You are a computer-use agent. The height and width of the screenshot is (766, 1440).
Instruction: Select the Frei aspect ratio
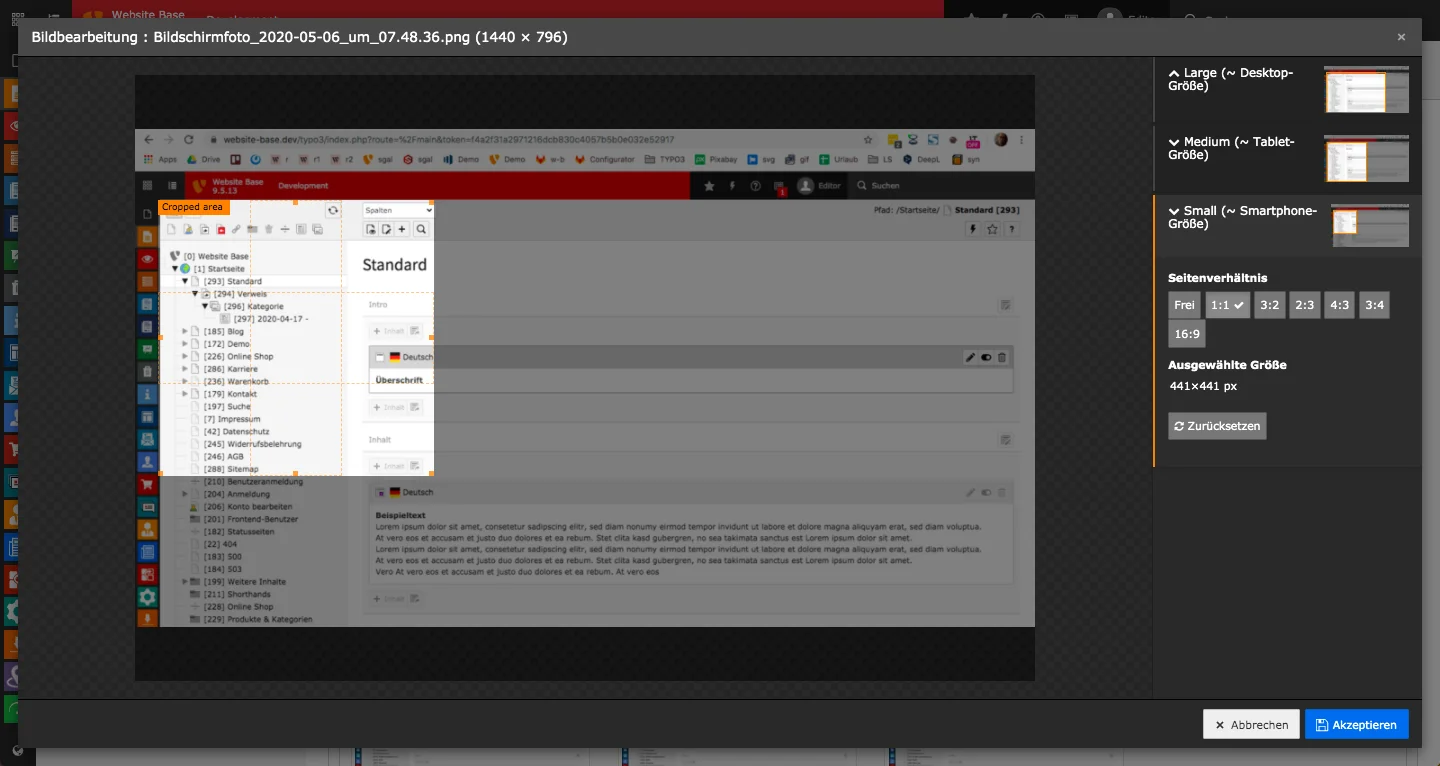(x=1184, y=305)
